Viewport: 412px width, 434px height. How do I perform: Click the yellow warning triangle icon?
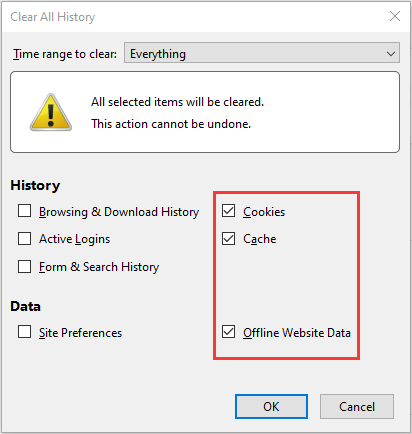tap(51, 112)
